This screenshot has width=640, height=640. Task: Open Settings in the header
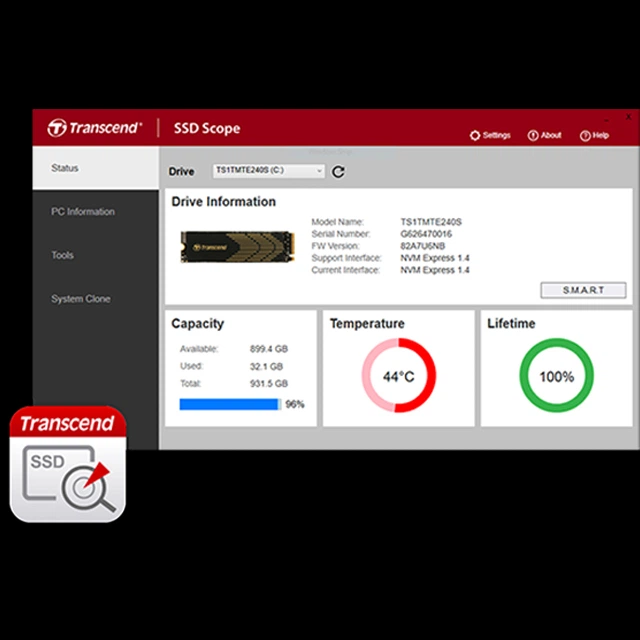point(490,135)
